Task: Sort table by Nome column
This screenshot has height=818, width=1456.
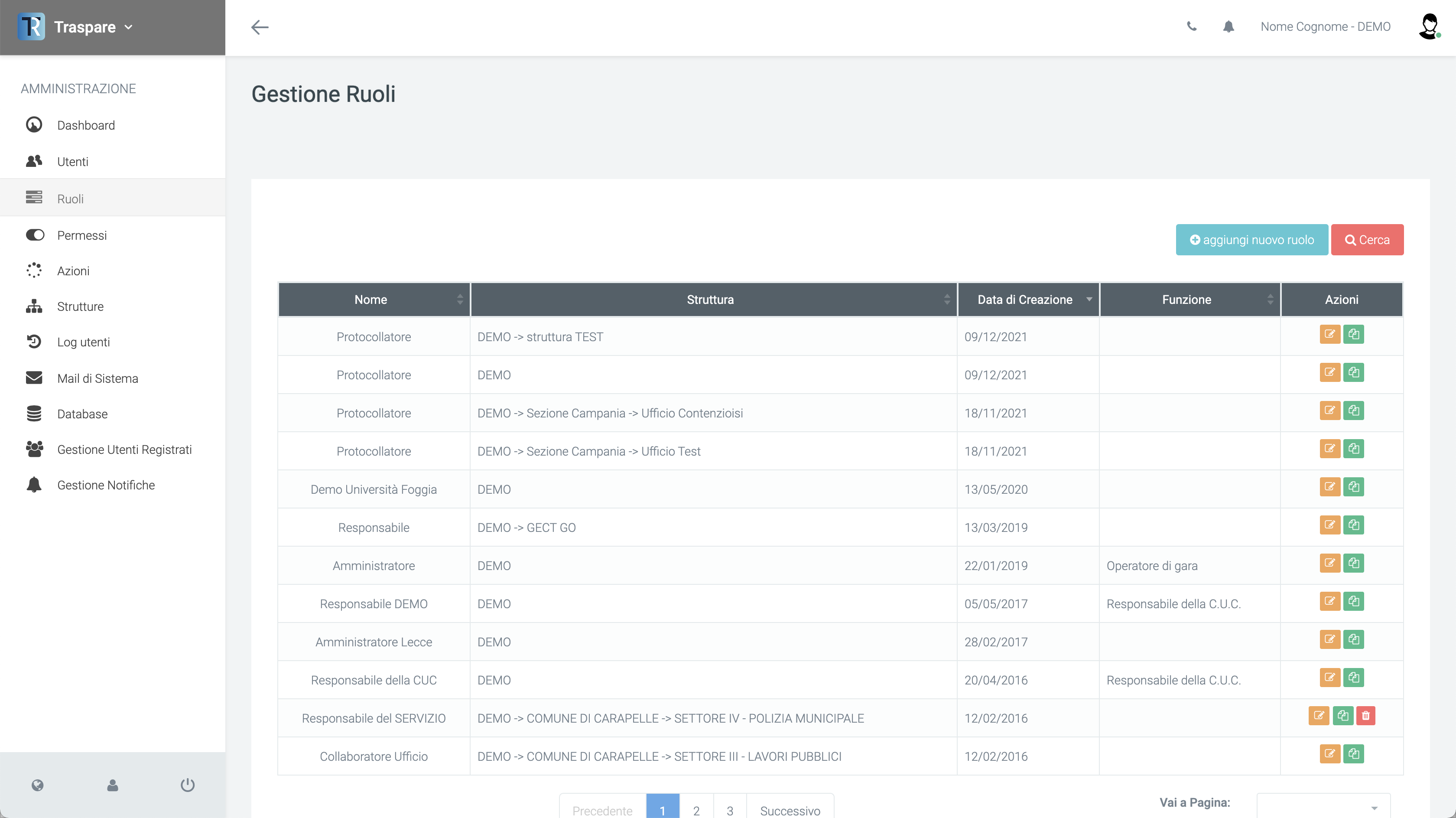Action: click(x=374, y=300)
